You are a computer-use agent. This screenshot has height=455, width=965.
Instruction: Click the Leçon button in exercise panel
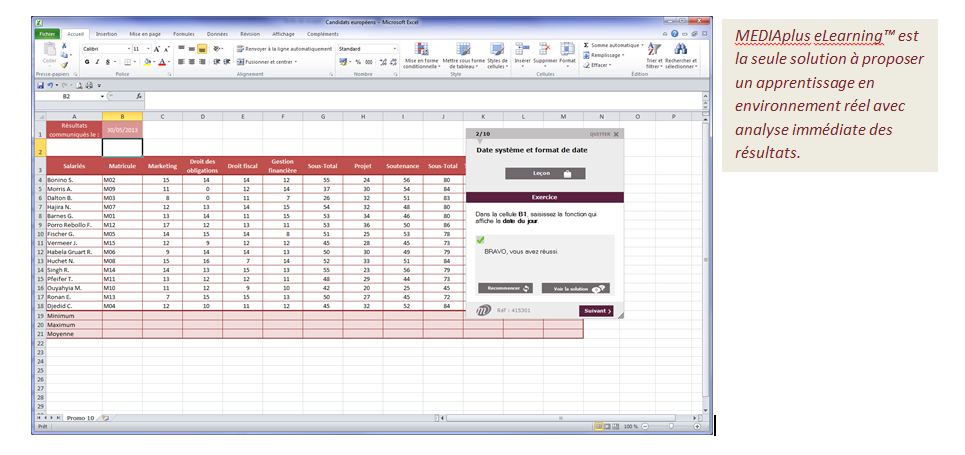pyautogui.click(x=545, y=174)
